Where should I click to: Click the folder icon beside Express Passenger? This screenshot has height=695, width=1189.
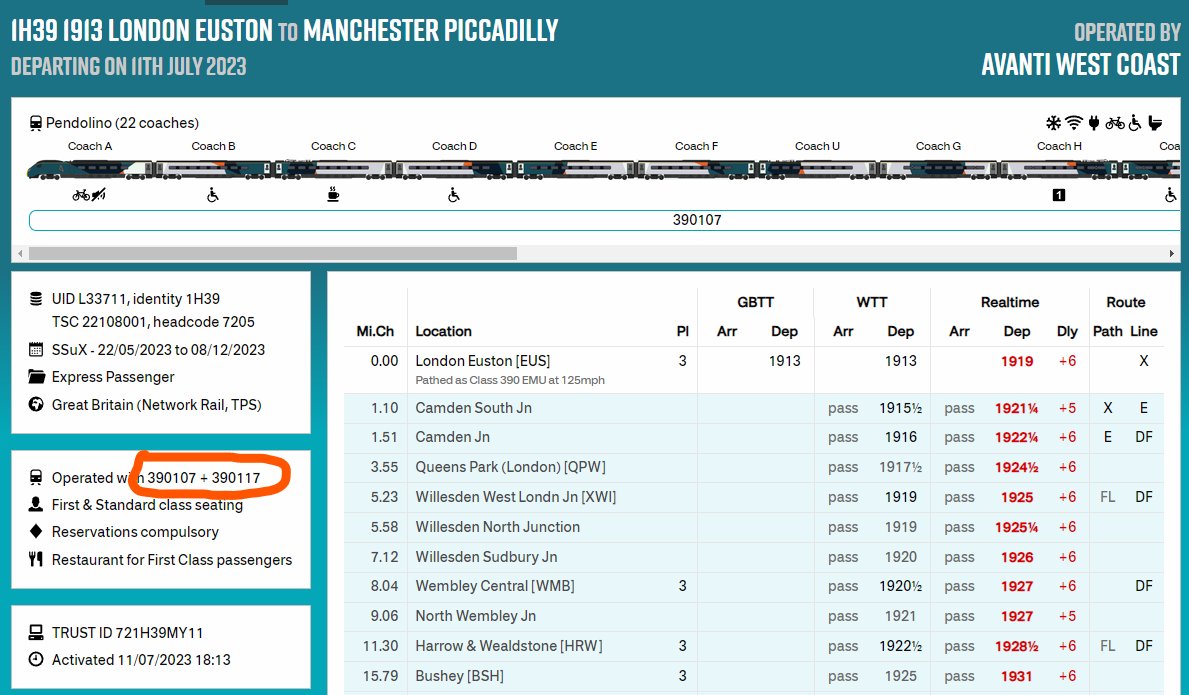pos(36,377)
